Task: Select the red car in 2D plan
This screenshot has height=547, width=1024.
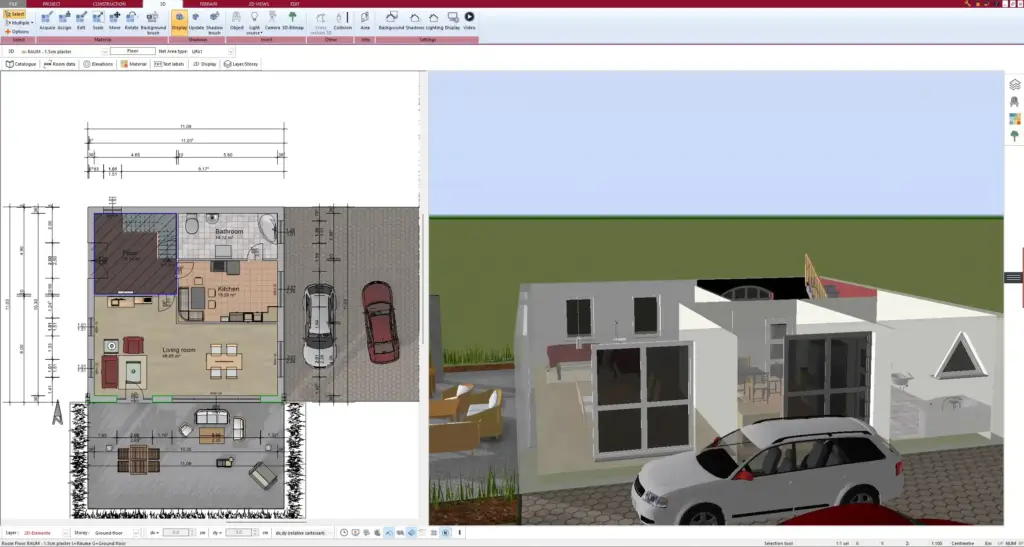Action: click(x=380, y=322)
